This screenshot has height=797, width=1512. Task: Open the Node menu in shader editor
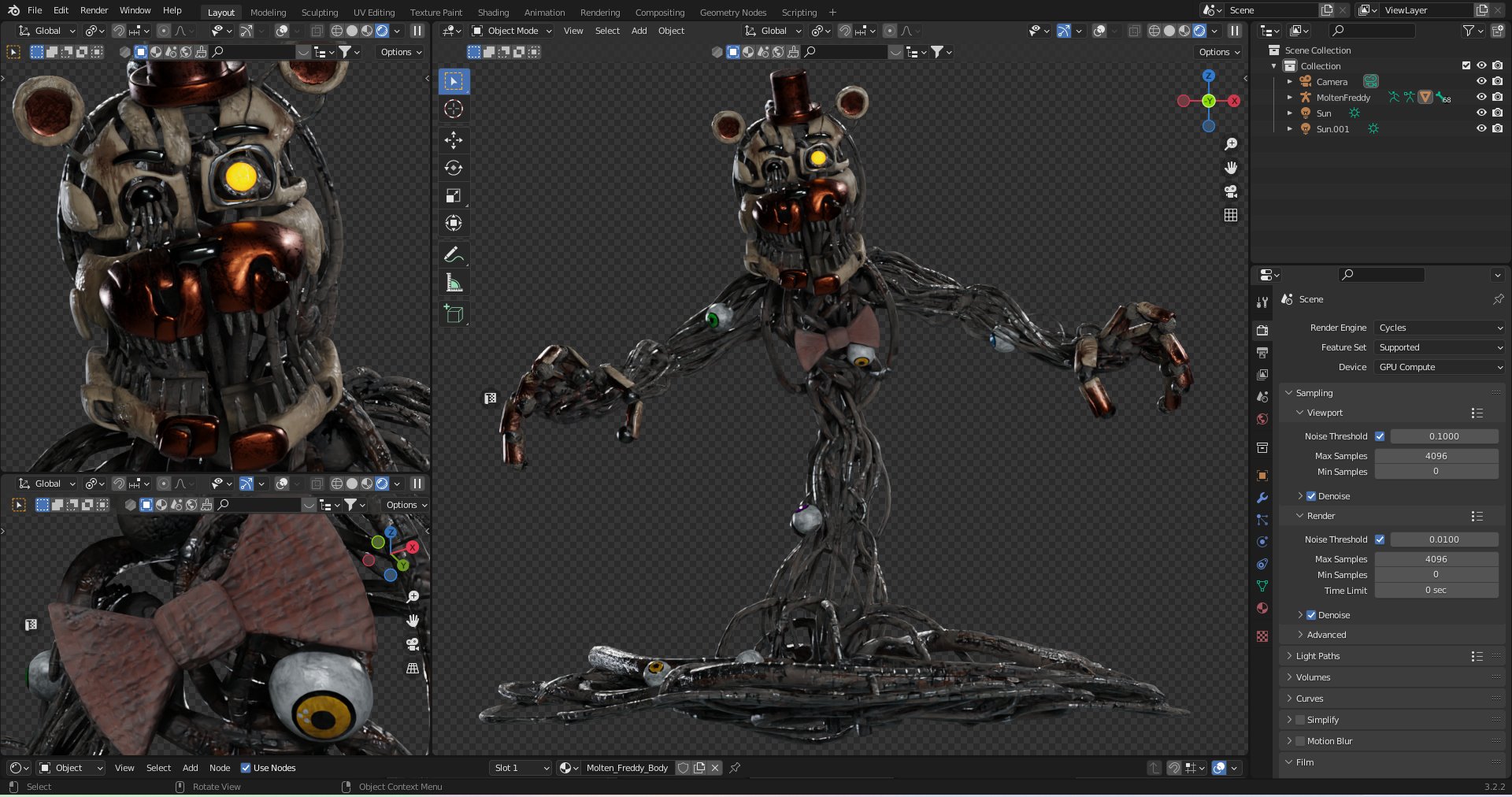220,768
